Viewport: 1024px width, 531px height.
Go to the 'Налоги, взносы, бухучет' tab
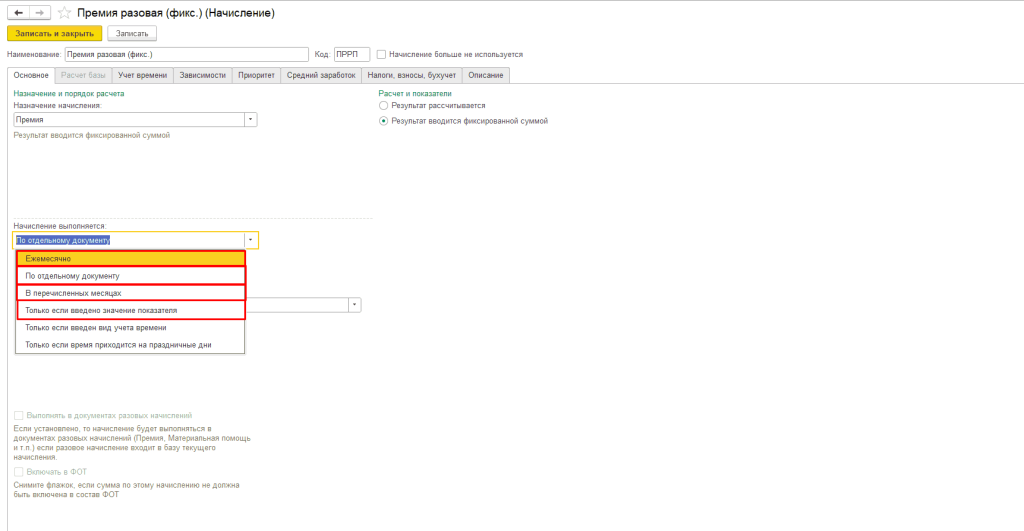412,75
